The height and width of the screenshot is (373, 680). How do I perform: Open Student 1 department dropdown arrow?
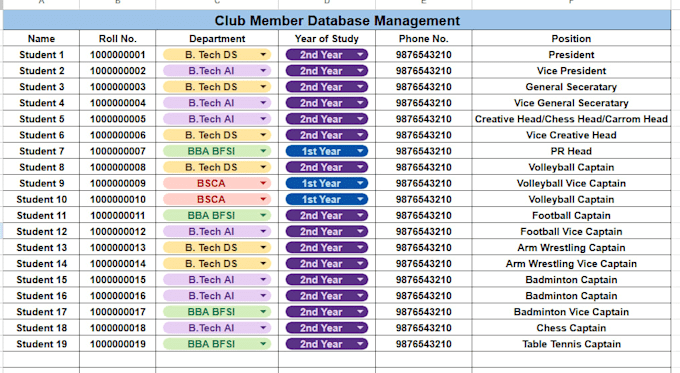(x=263, y=55)
